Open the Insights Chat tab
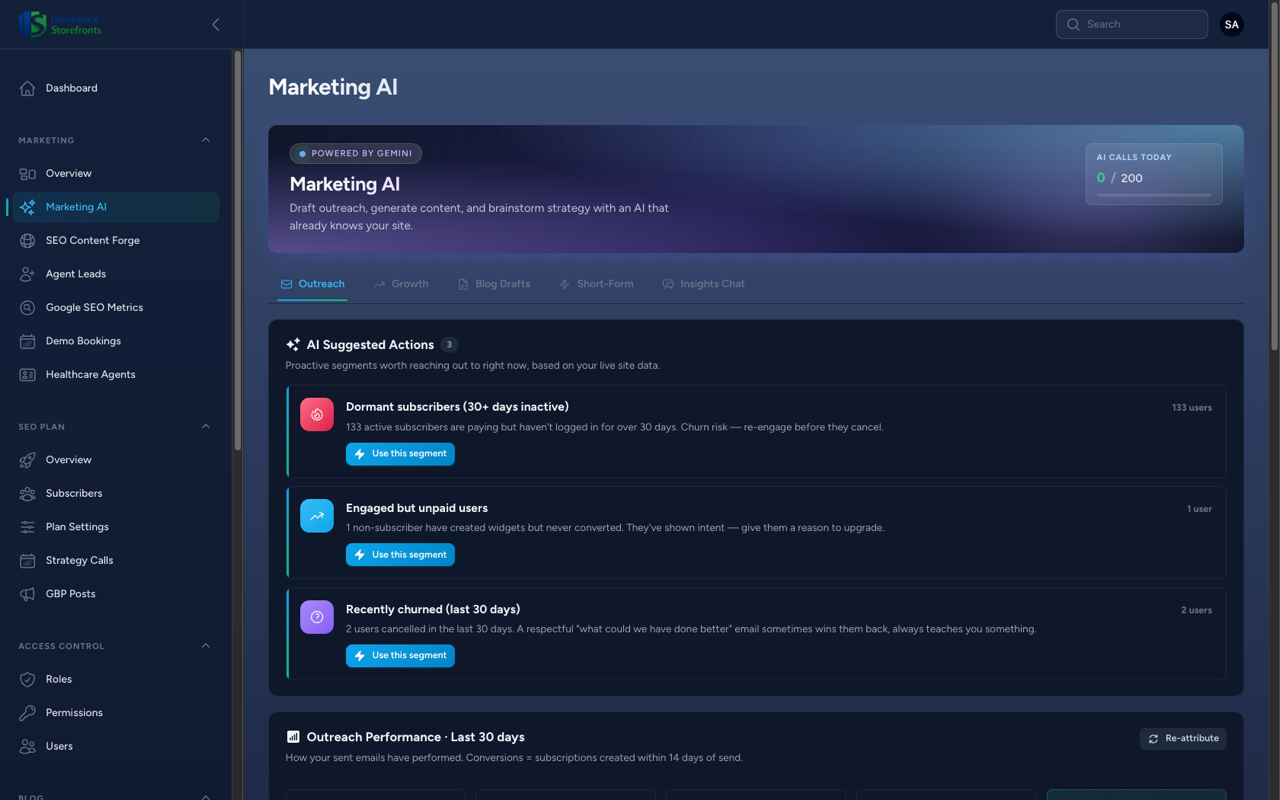Screen dimensions: 1280x800 pos(704,284)
